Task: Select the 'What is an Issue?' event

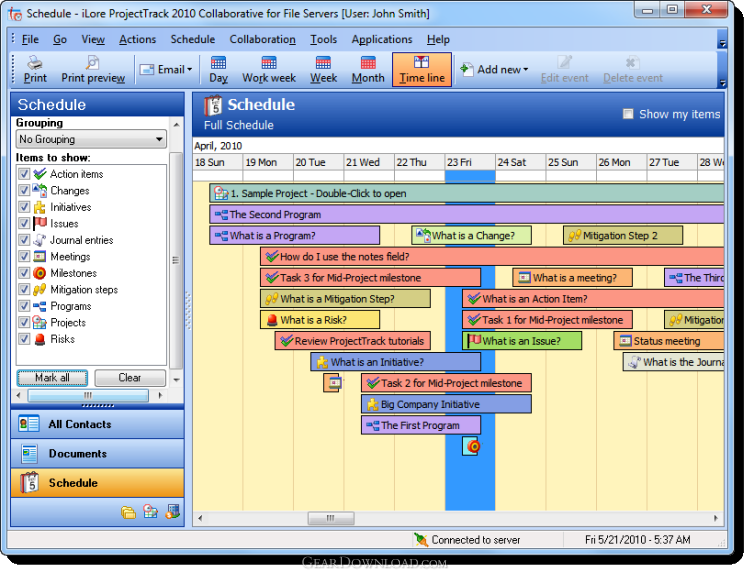Action: tap(522, 341)
